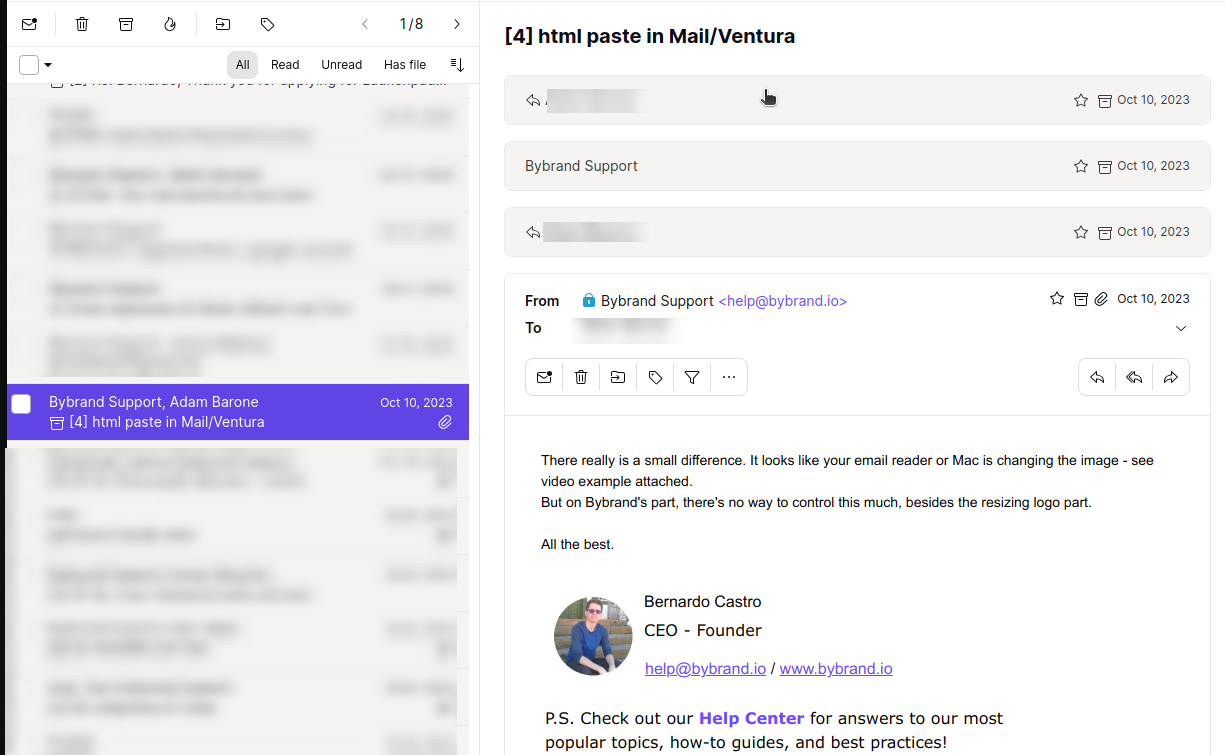
Task: Visit the Help Center link
Action: pyautogui.click(x=751, y=718)
